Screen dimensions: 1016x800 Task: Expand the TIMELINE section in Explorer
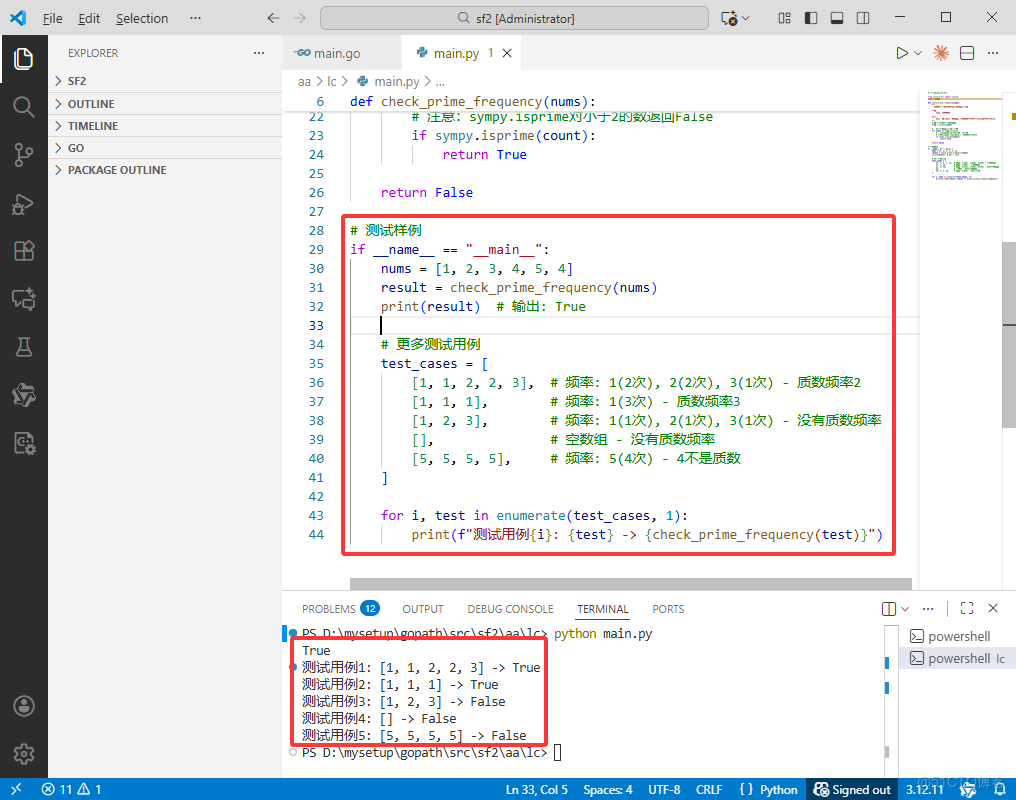coord(92,126)
